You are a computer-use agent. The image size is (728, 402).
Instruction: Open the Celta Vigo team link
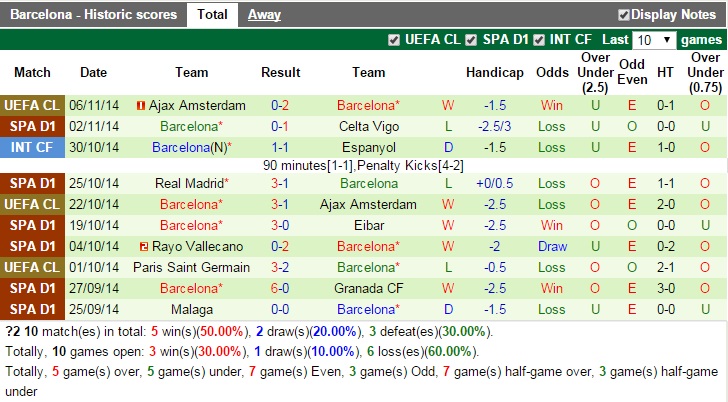368,126
